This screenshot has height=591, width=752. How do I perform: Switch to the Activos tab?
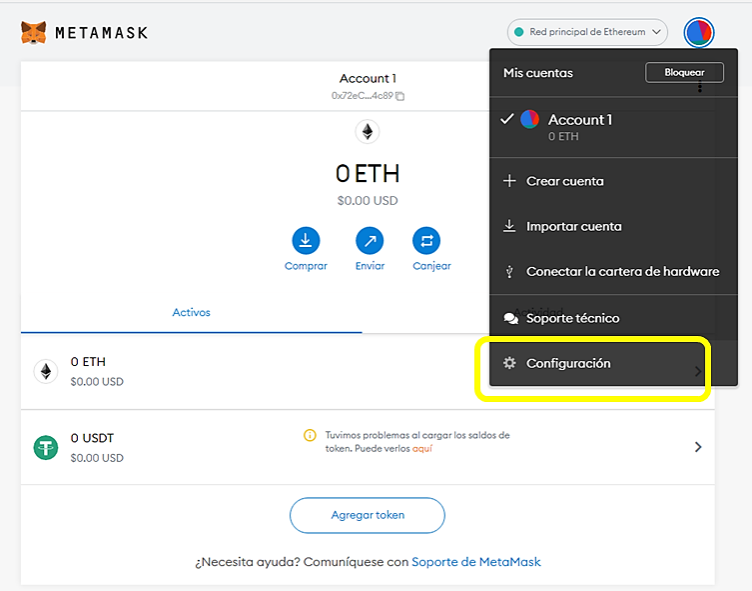tap(191, 312)
